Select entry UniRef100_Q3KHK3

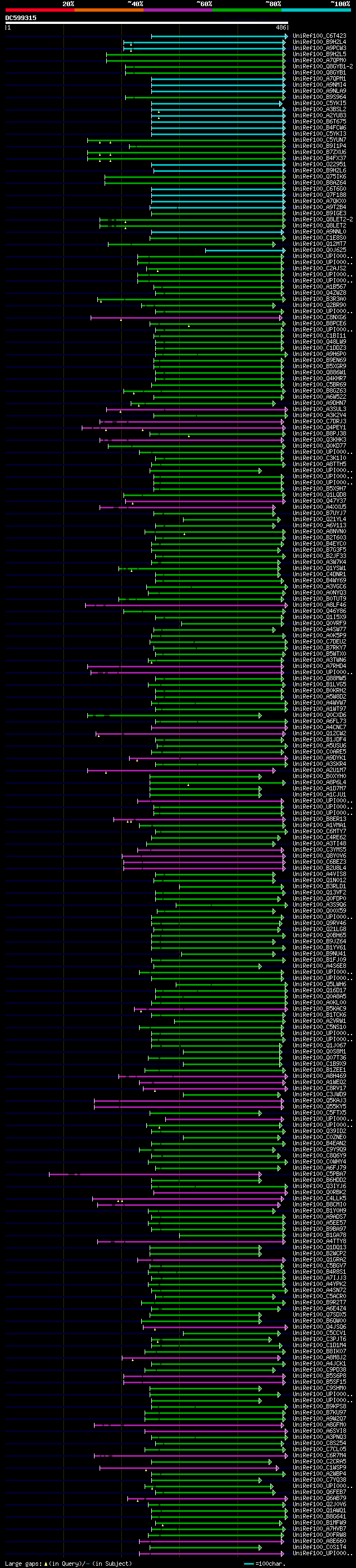[x=319, y=439]
